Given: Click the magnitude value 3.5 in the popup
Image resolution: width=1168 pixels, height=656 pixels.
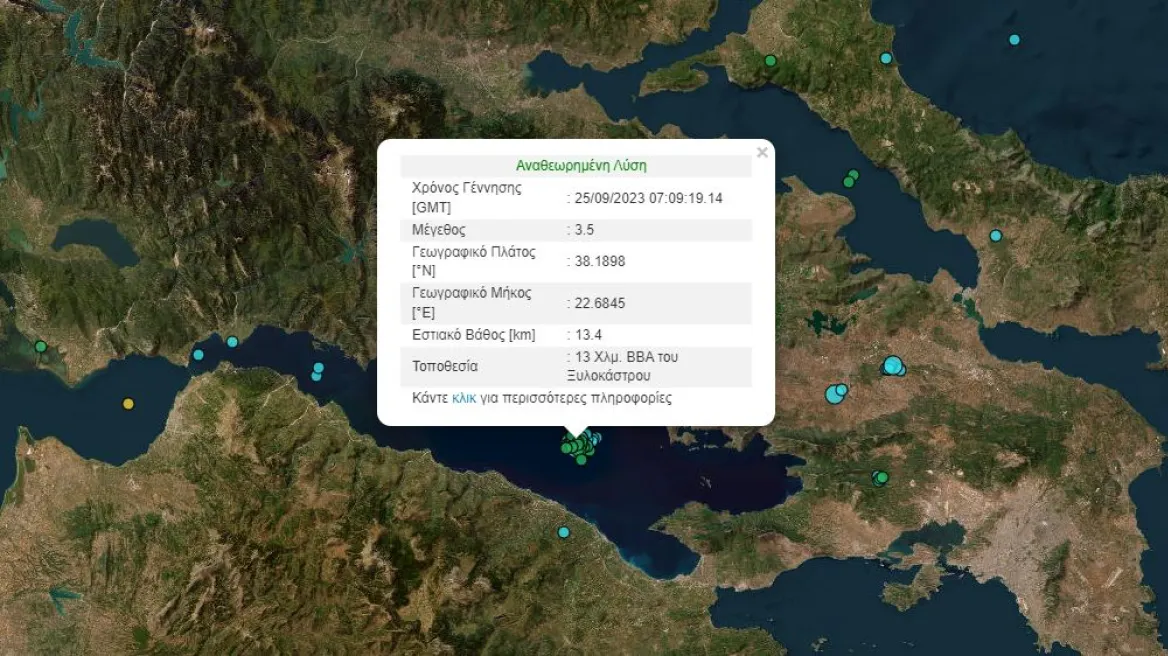Looking at the screenshot, I should coord(584,229).
